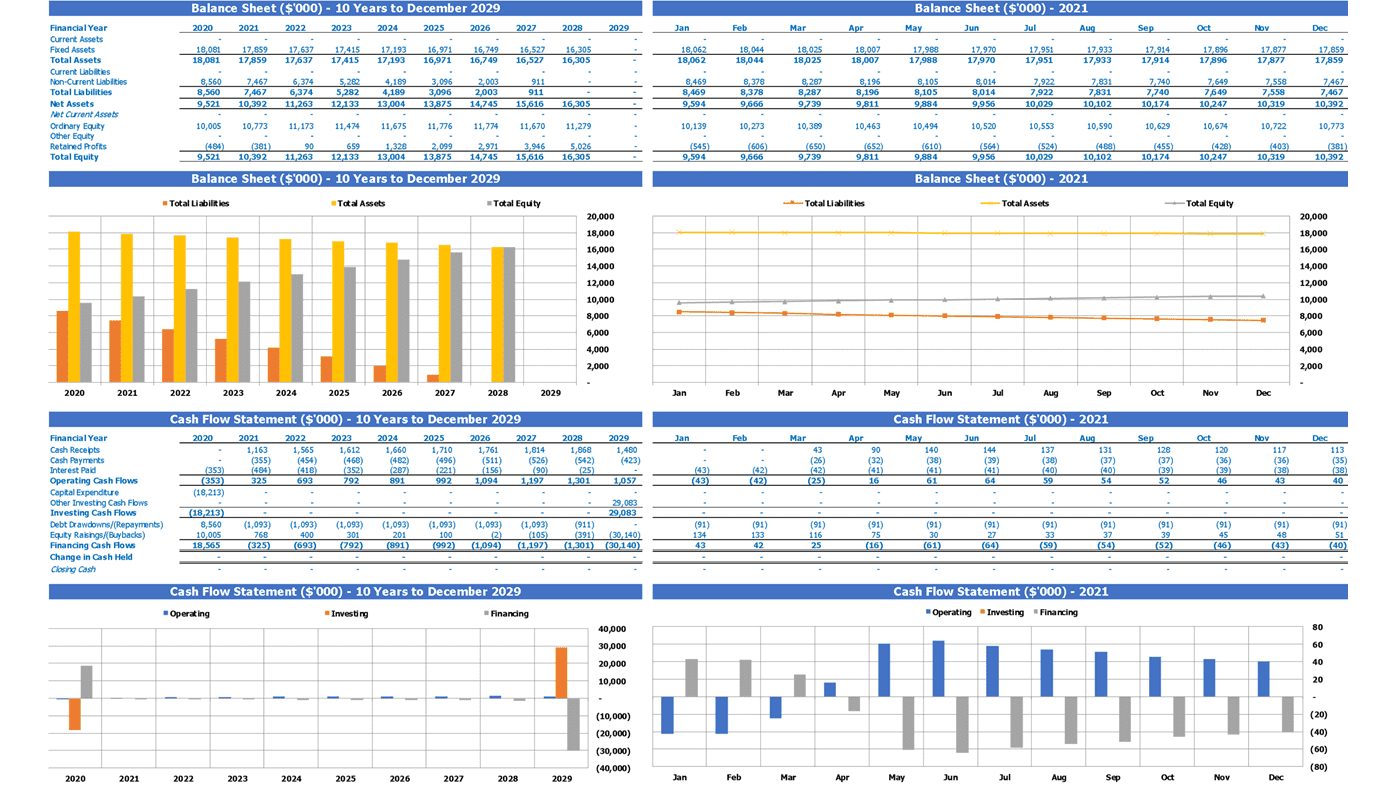Select Net Assets 2024 value 13,004
1396x786 pixels.
[x=392, y=104]
